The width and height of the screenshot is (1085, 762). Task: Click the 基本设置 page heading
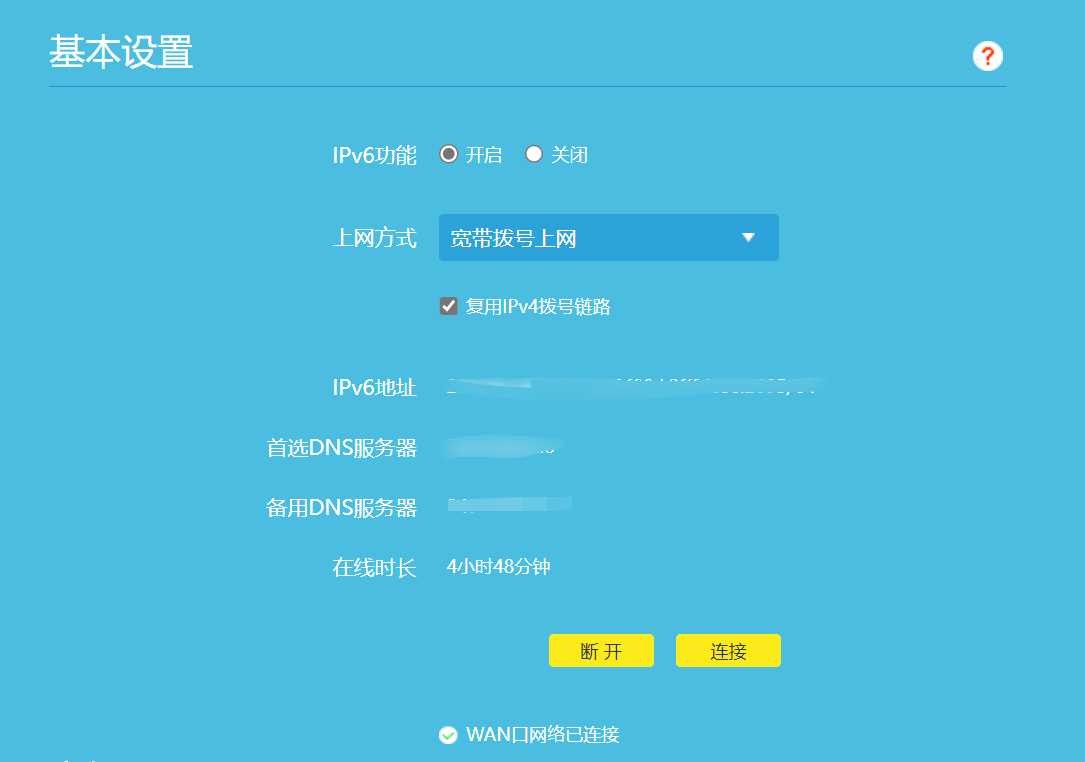coord(121,52)
